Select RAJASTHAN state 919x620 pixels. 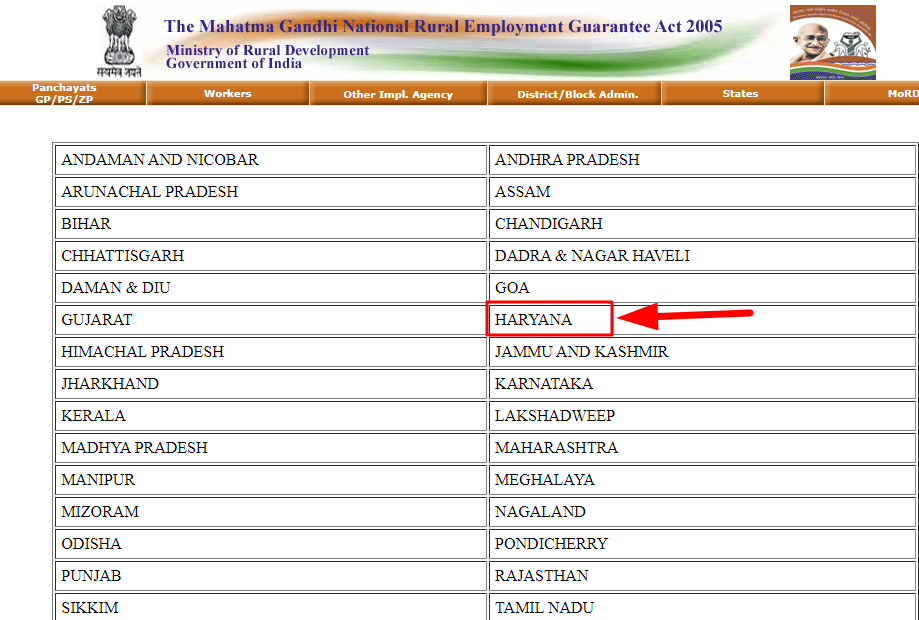coord(541,576)
